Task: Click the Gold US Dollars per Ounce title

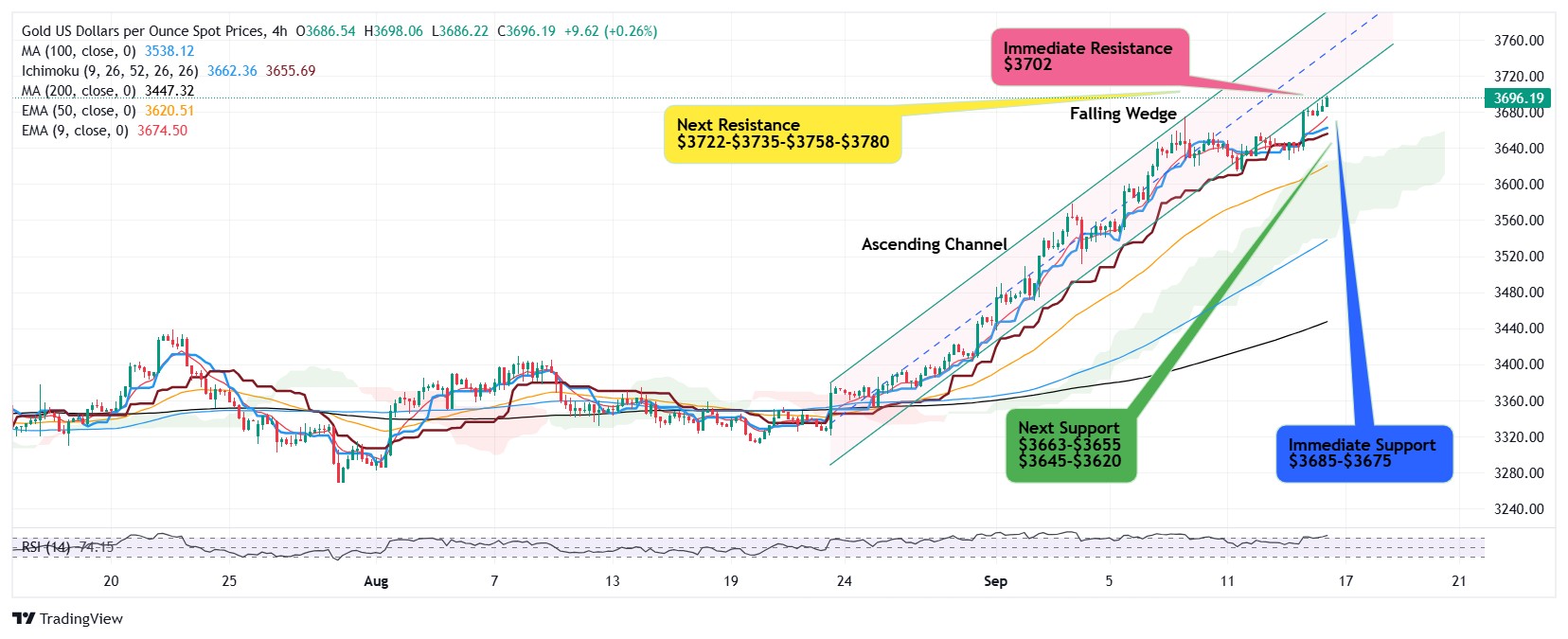Action: coord(144,31)
